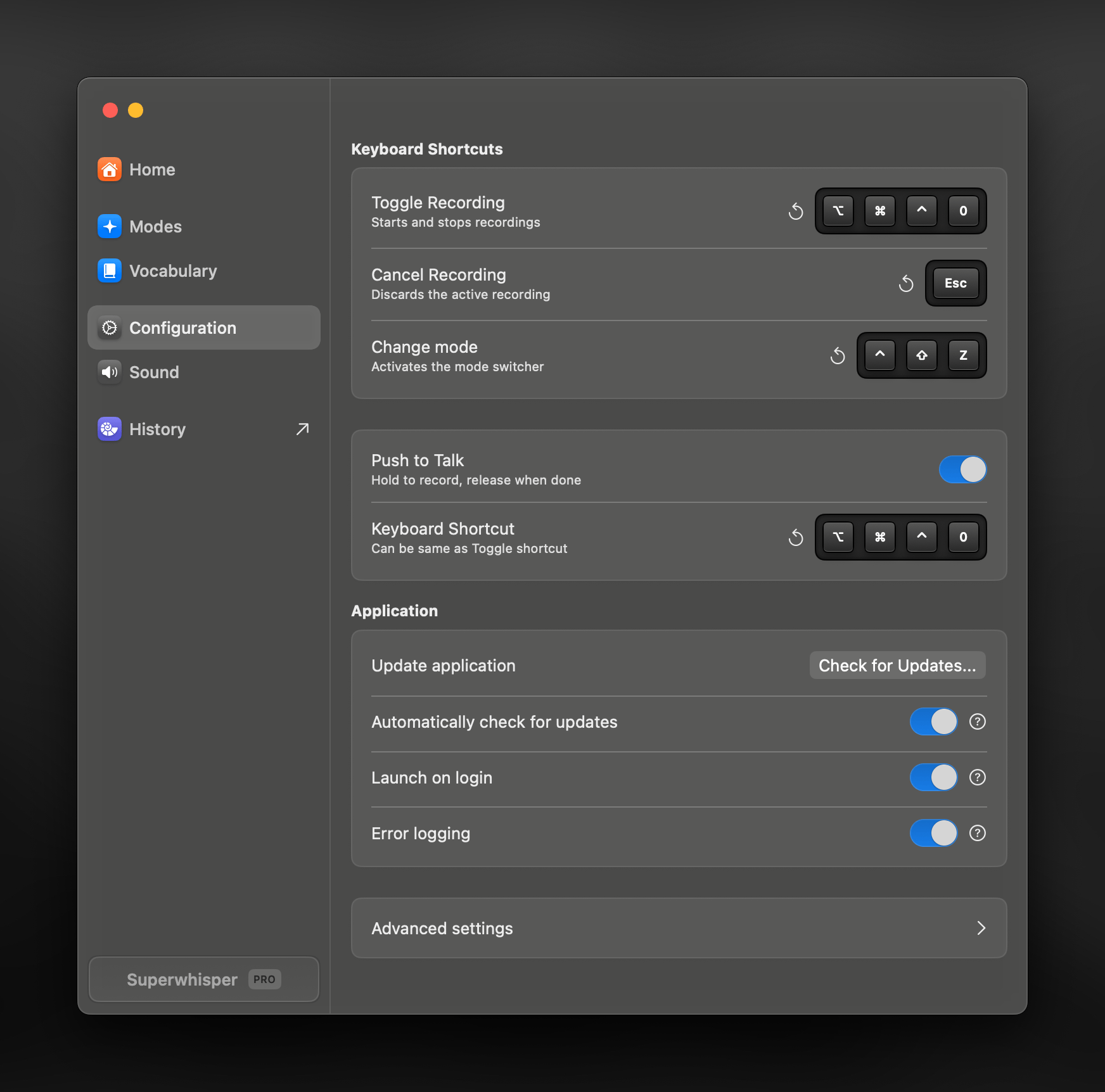The width and height of the screenshot is (1105, 1092).
Task: Click Option key in Toggle Recording shortcut
Action: (838, 211)
